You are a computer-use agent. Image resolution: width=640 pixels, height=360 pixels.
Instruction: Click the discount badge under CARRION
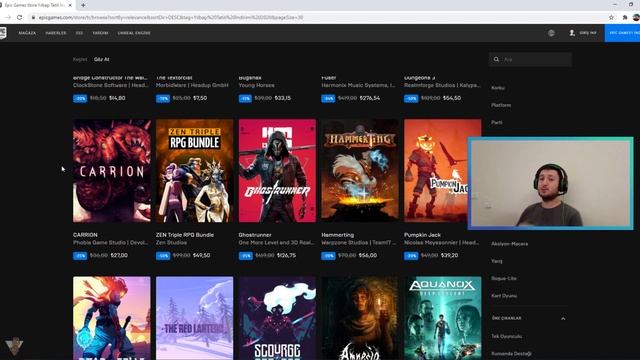80,256
